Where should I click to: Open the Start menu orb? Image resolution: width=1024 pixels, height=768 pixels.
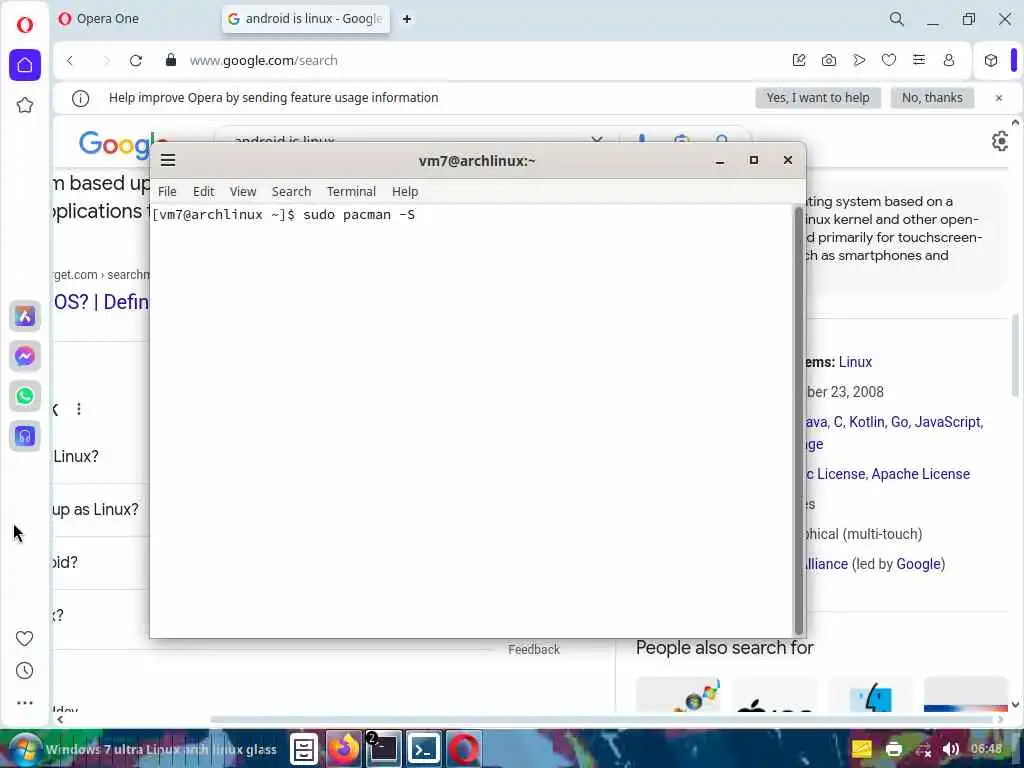coord(24,748)
